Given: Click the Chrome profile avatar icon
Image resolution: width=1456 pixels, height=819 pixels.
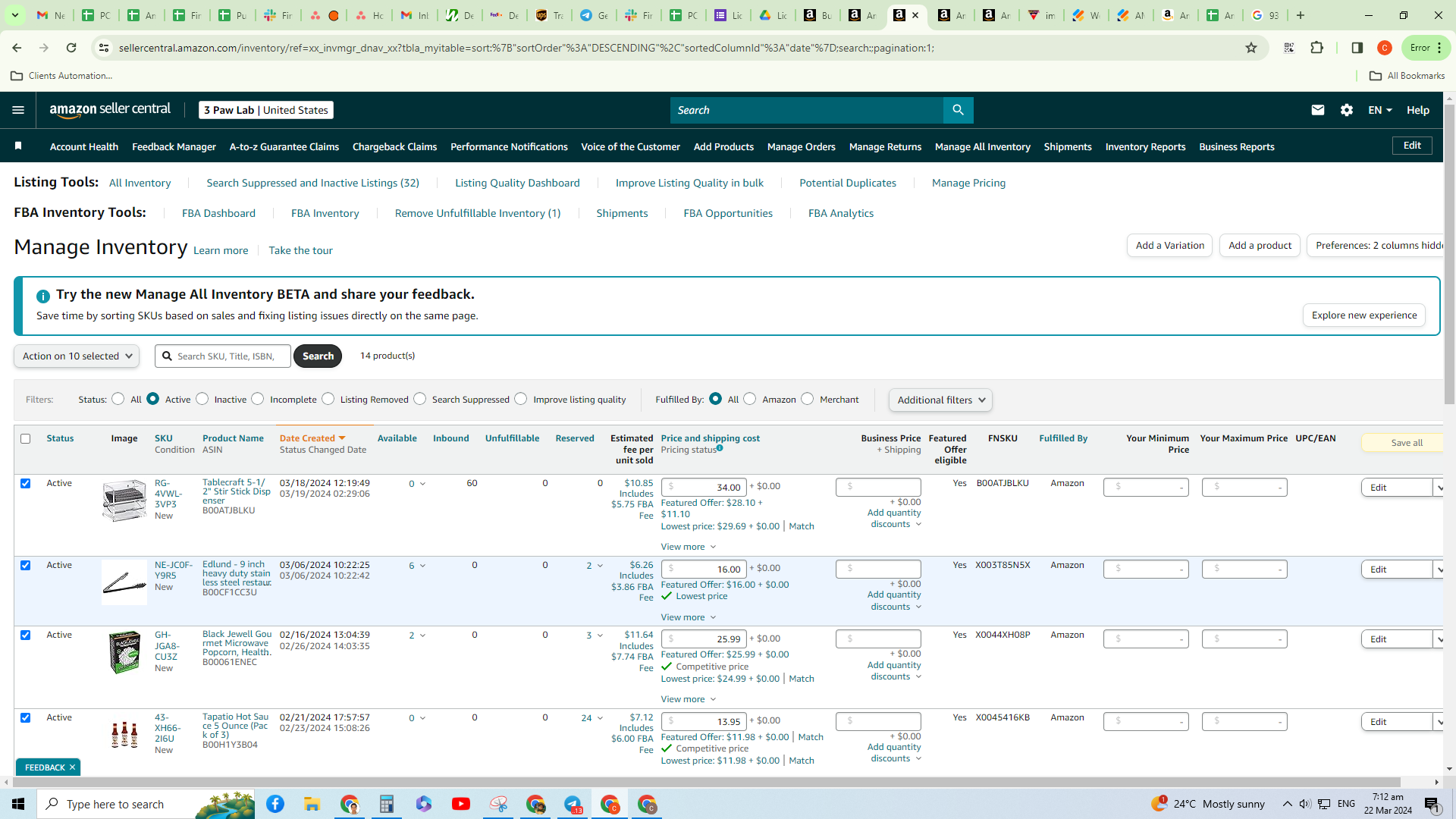Looking at the screenshot, I should click(x=1384, y=48).
